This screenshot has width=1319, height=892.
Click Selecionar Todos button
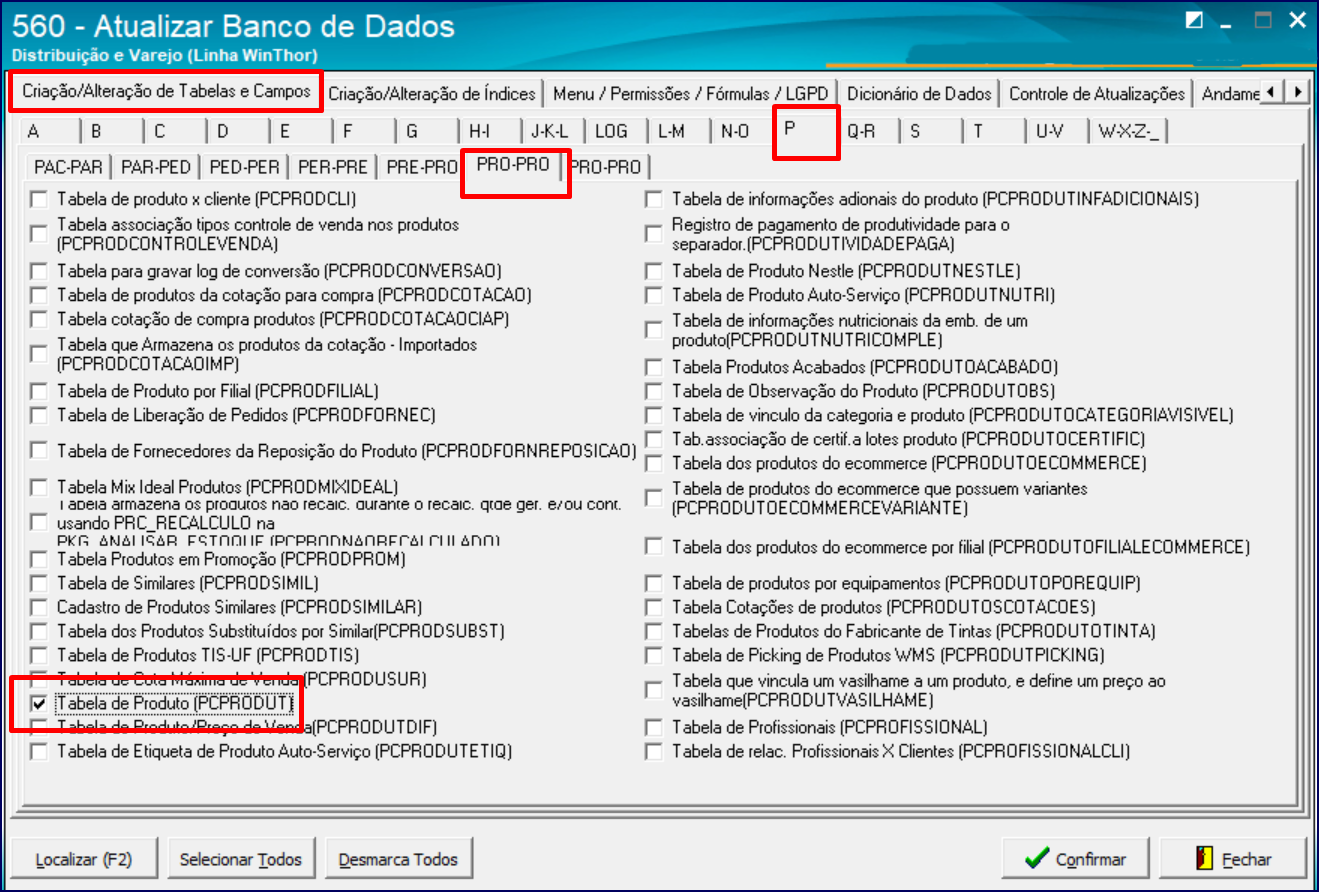pyautogui.click(x=240, y=859)
